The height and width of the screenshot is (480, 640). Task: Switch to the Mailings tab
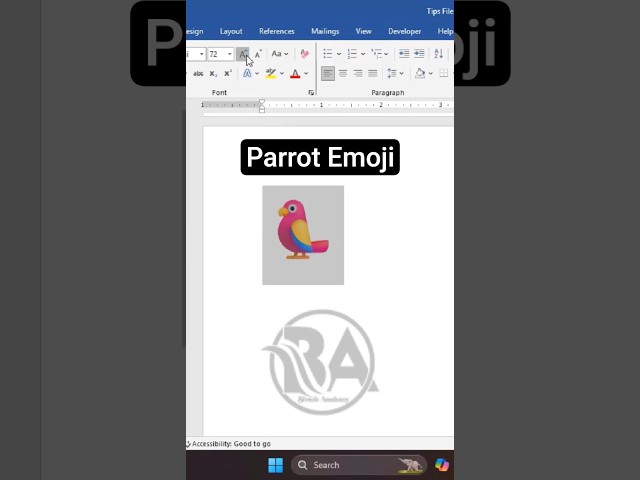click(325, 31)
